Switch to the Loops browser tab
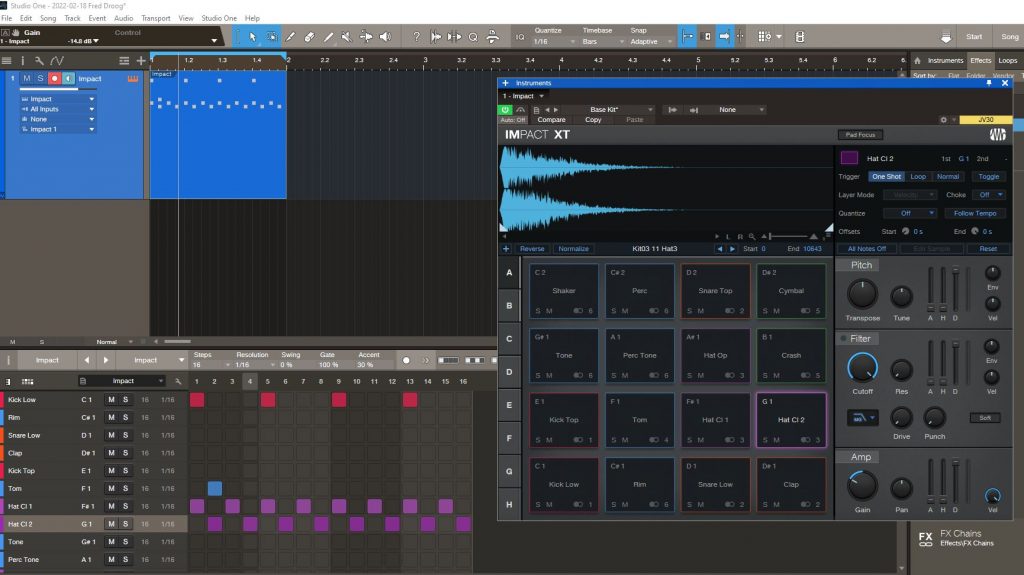The width and height of the screenshot is (1024, 575). (1008, 60)
